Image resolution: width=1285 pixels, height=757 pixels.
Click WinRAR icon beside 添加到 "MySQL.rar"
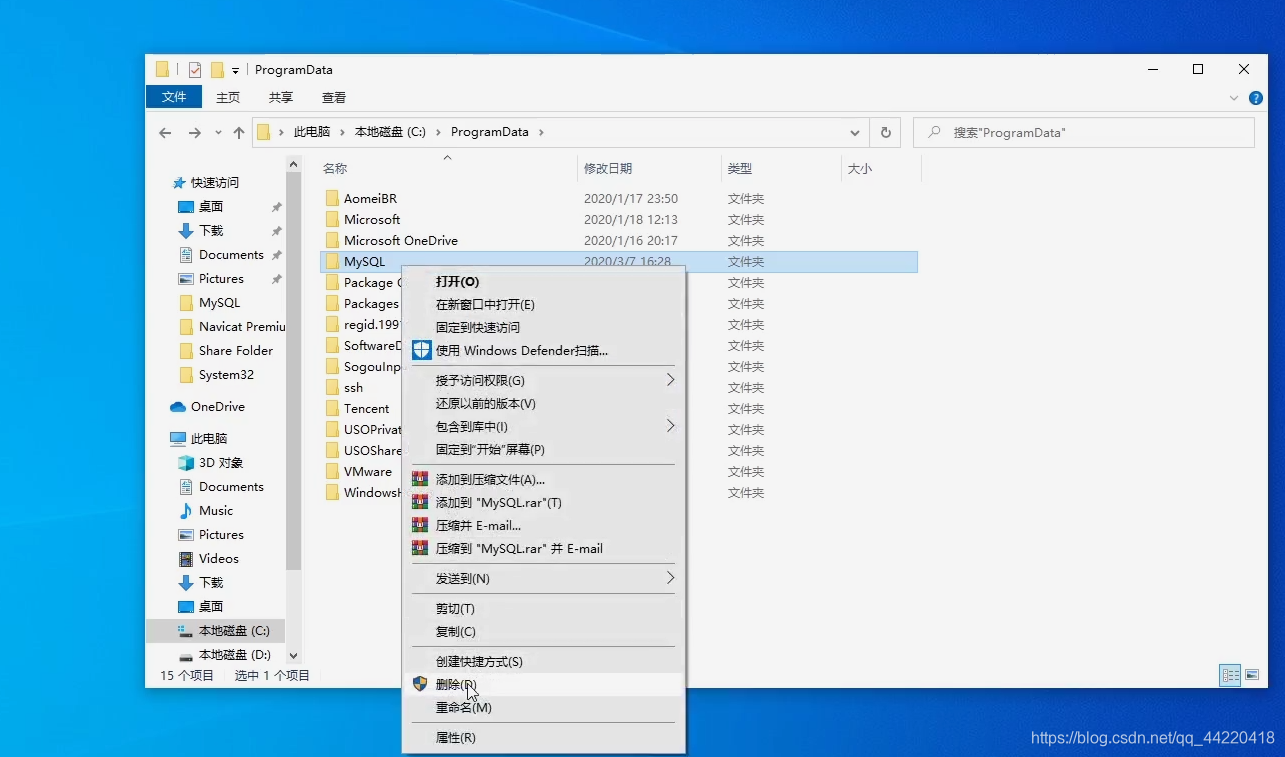[x=420, y=502]
